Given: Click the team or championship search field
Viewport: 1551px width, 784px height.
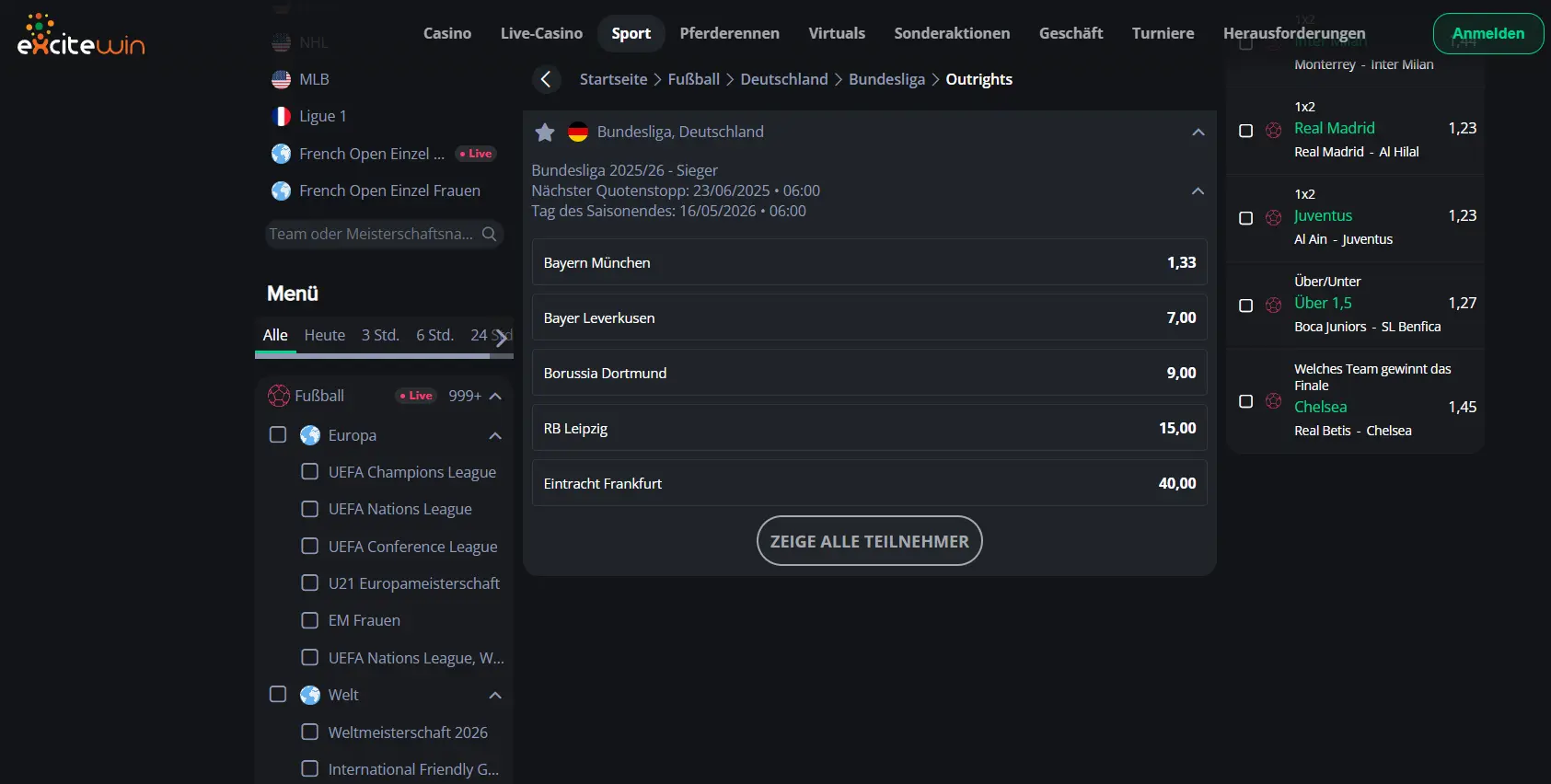Looking at the screenshot, I should [372, 235].
